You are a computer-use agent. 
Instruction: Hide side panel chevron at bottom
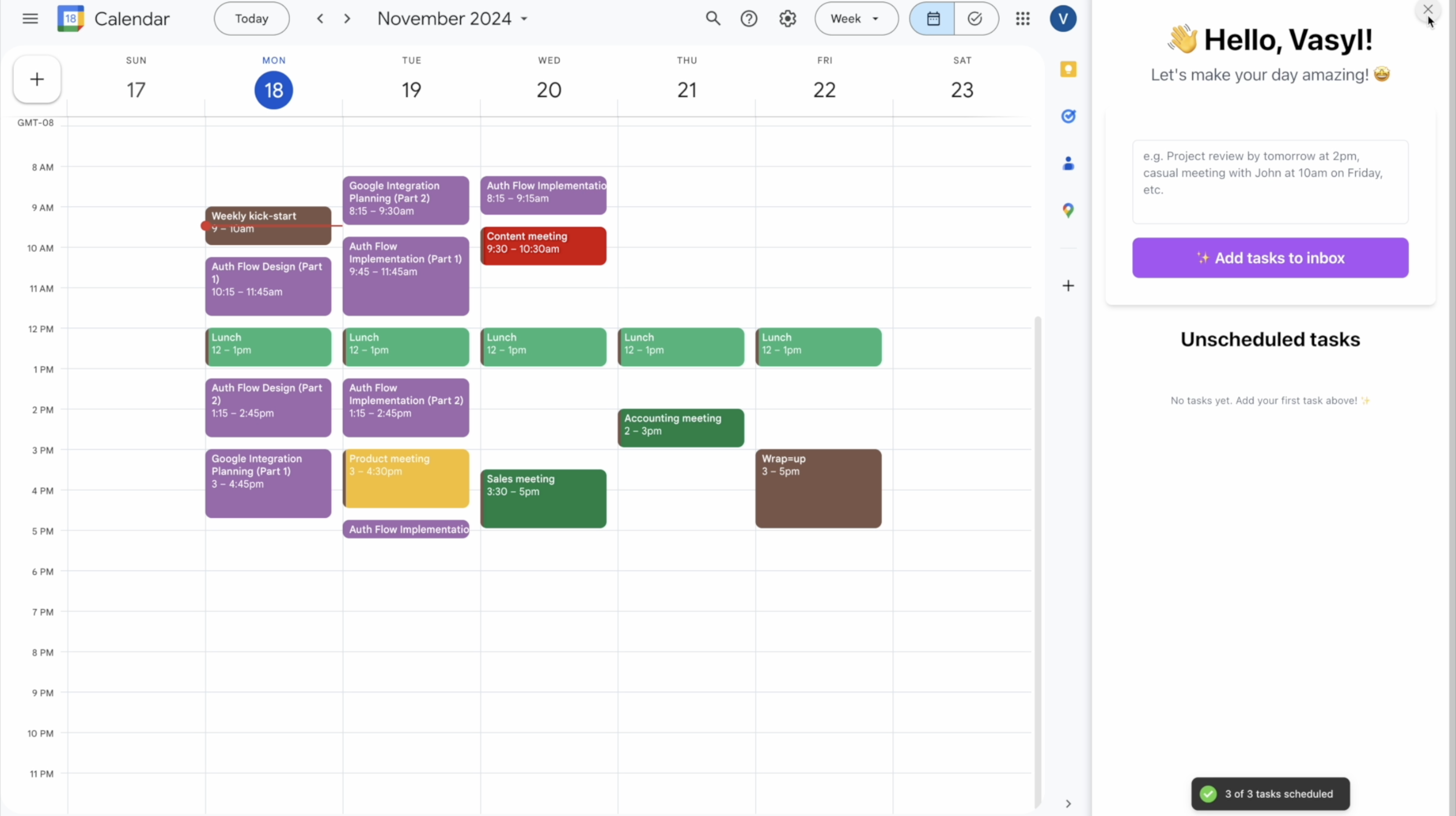click(x=1068, y=803)
